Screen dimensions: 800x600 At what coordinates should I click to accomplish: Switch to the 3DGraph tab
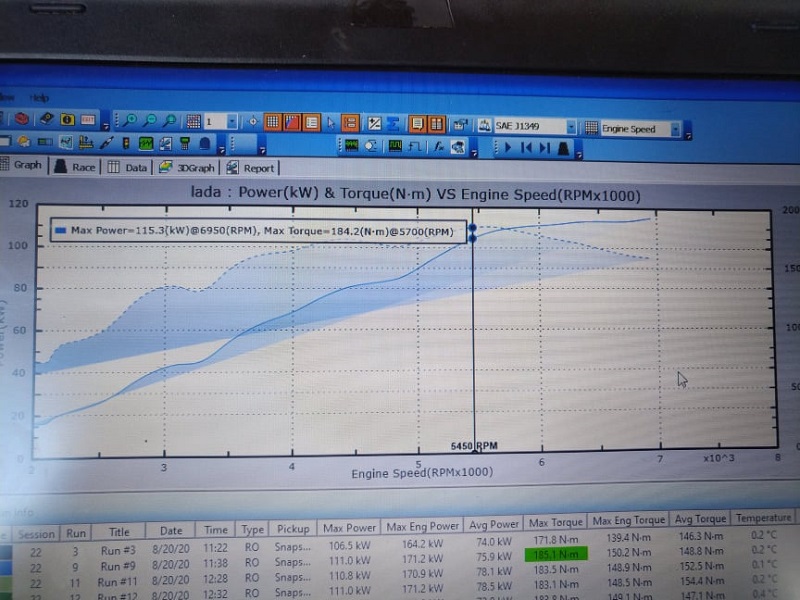(x=187, y=167)
